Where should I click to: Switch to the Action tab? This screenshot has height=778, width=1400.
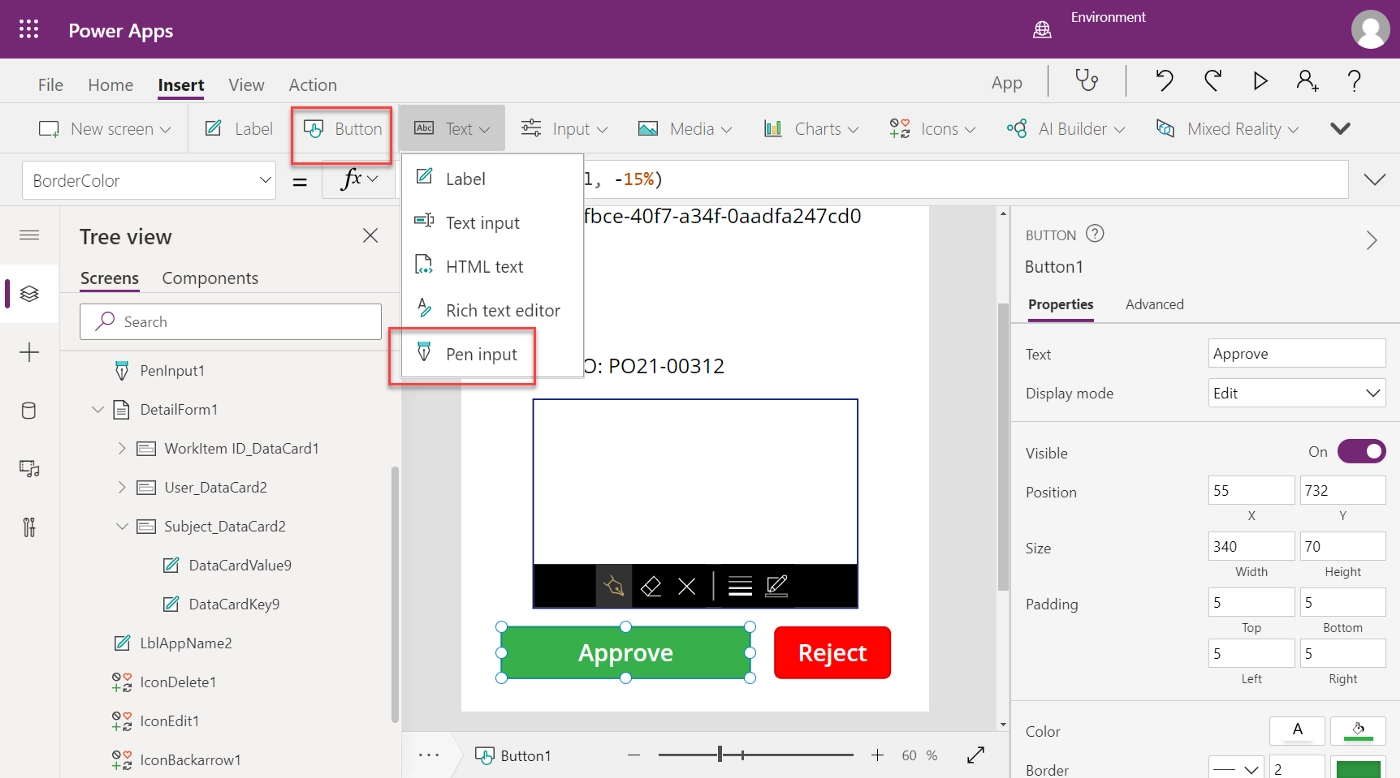[313, 85]
